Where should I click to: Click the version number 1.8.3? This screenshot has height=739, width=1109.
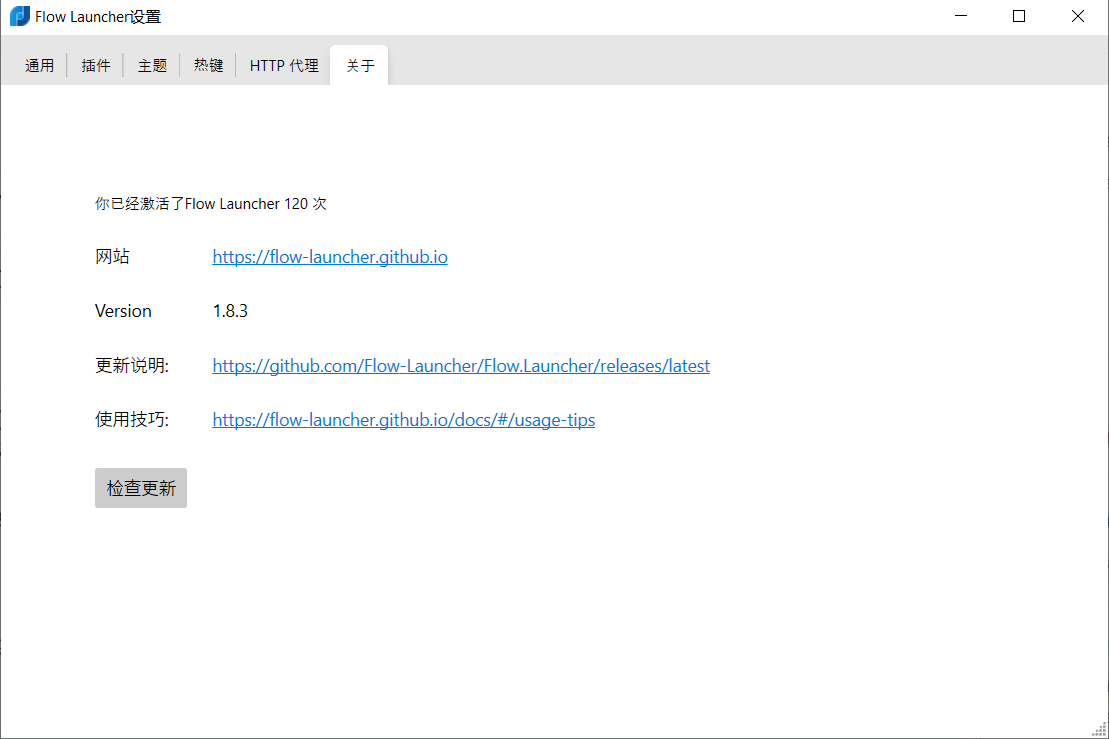point(230,311)
